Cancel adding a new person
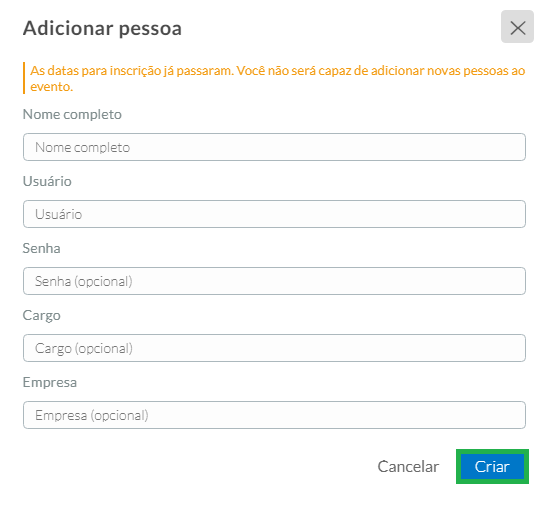 (x=408, y=466)
